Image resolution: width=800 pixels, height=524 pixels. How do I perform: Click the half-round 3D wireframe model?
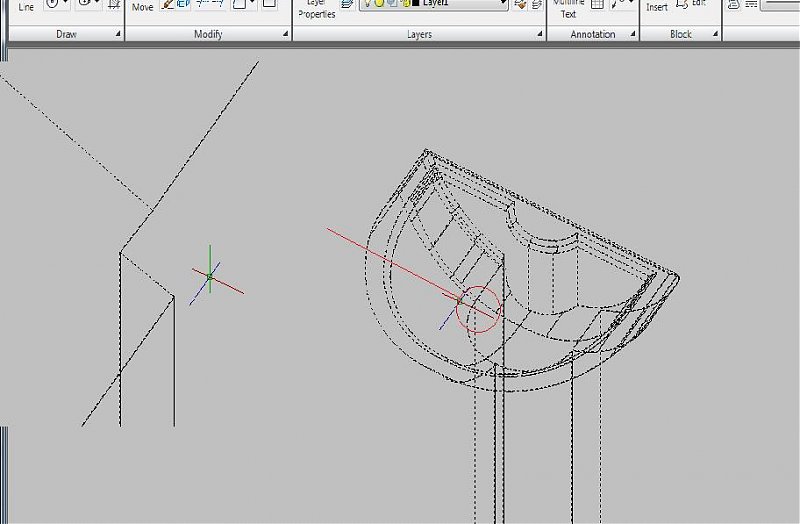[x=520, y=270]
